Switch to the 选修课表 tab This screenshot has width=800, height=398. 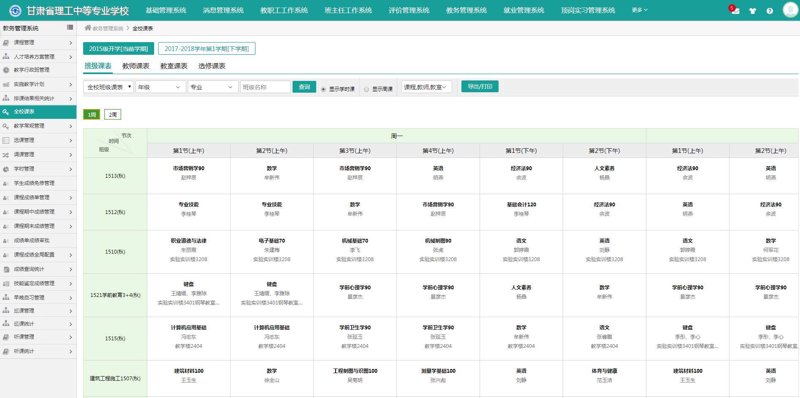click(212, 66)
